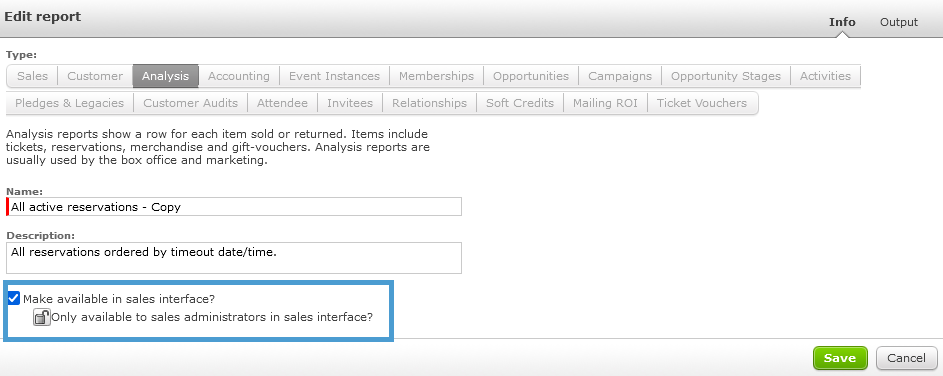Choose the Relationships report type

pyautogui.click(x=429, y=103)
